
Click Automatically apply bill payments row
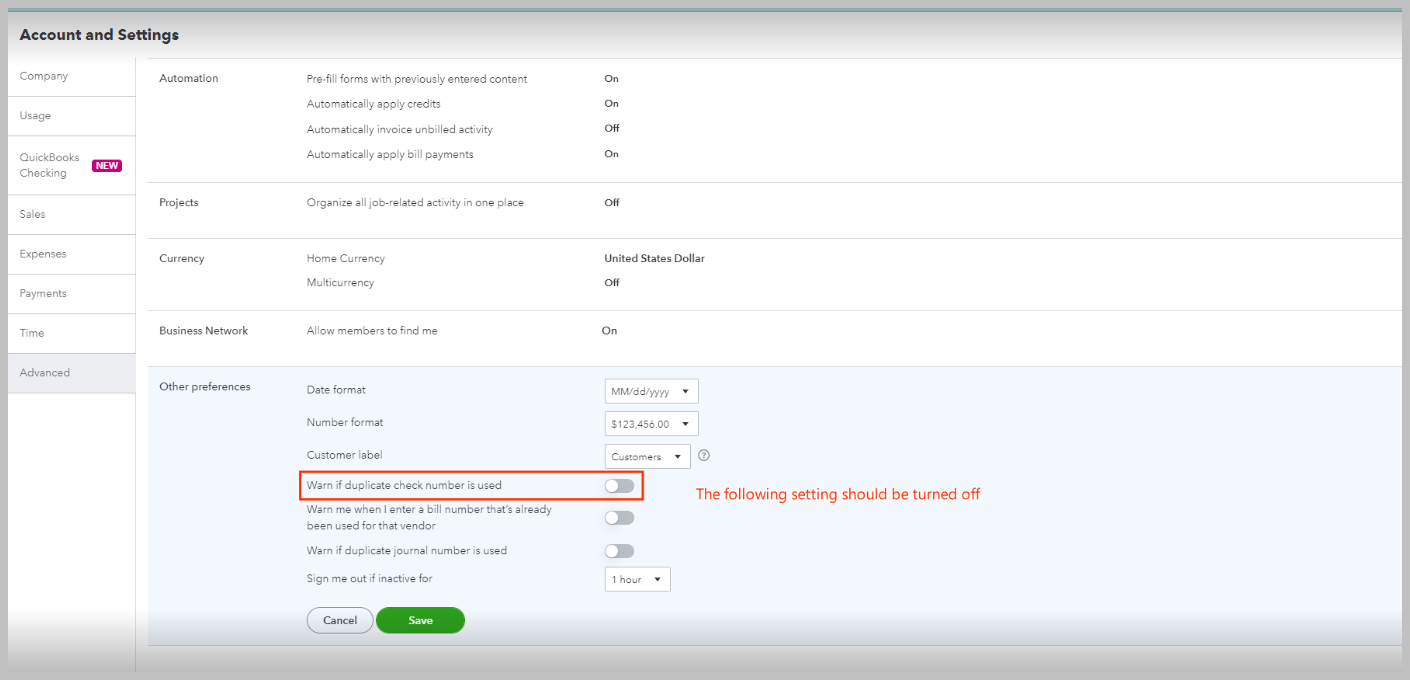tap(390, 154)
